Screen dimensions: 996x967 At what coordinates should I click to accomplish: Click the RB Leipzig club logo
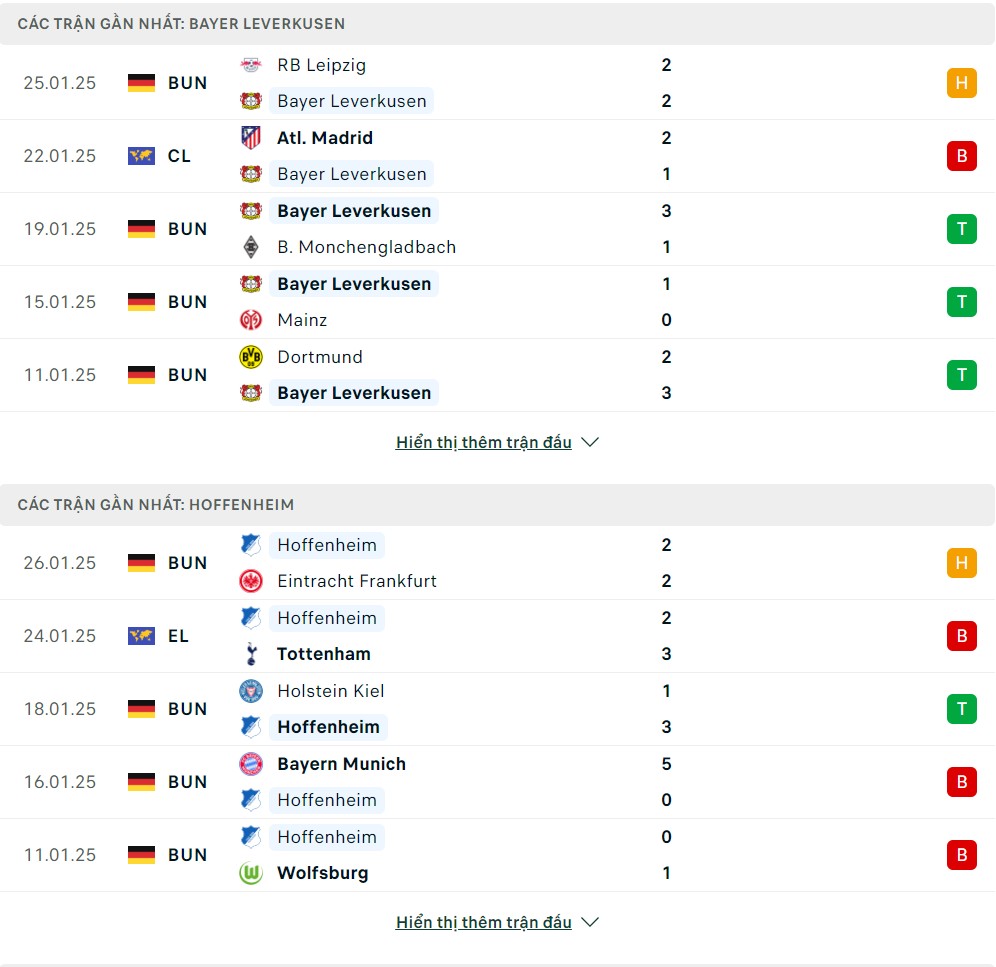251,65
